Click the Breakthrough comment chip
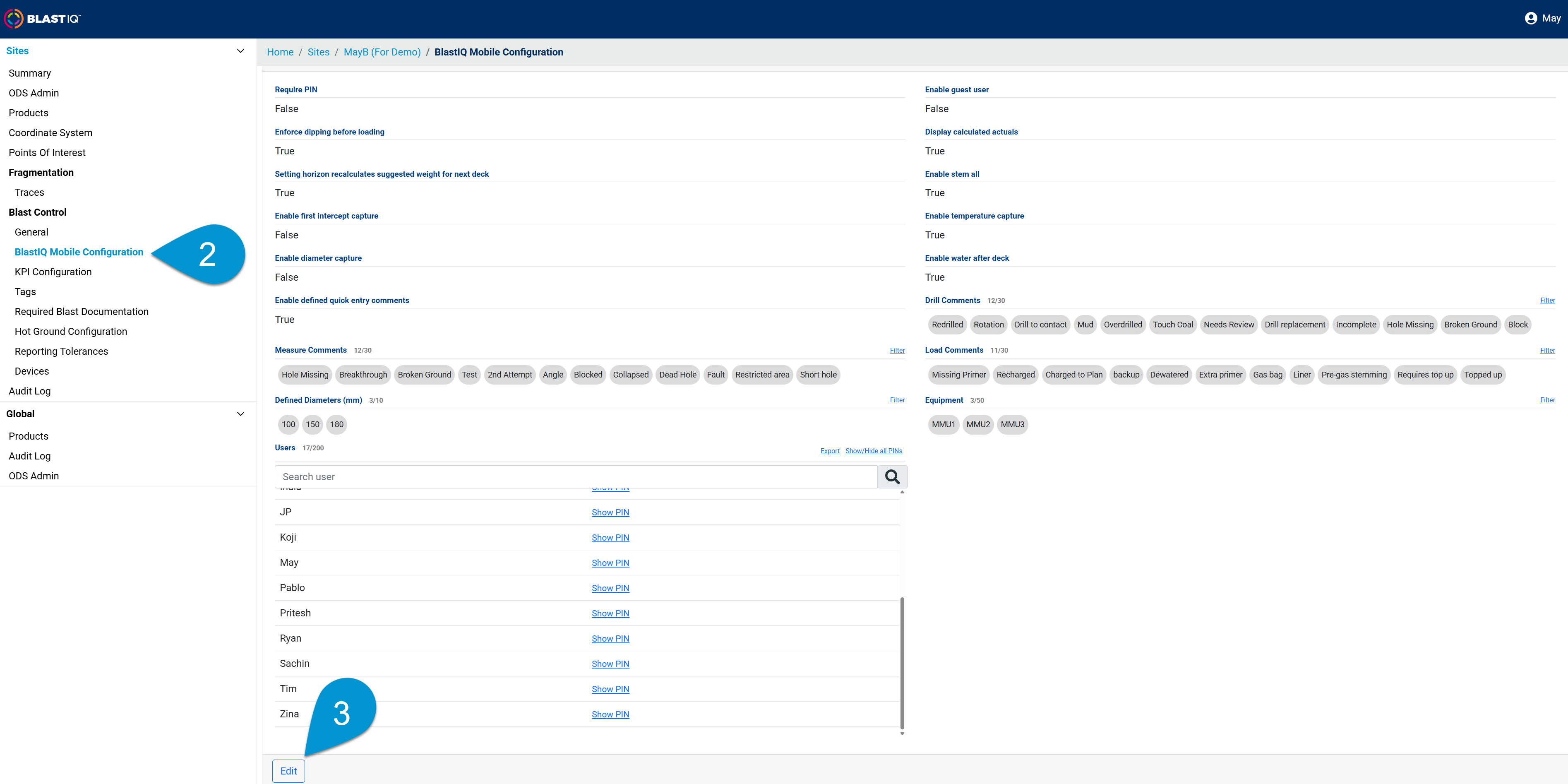The image size is (1568, 784). point(363,375)
